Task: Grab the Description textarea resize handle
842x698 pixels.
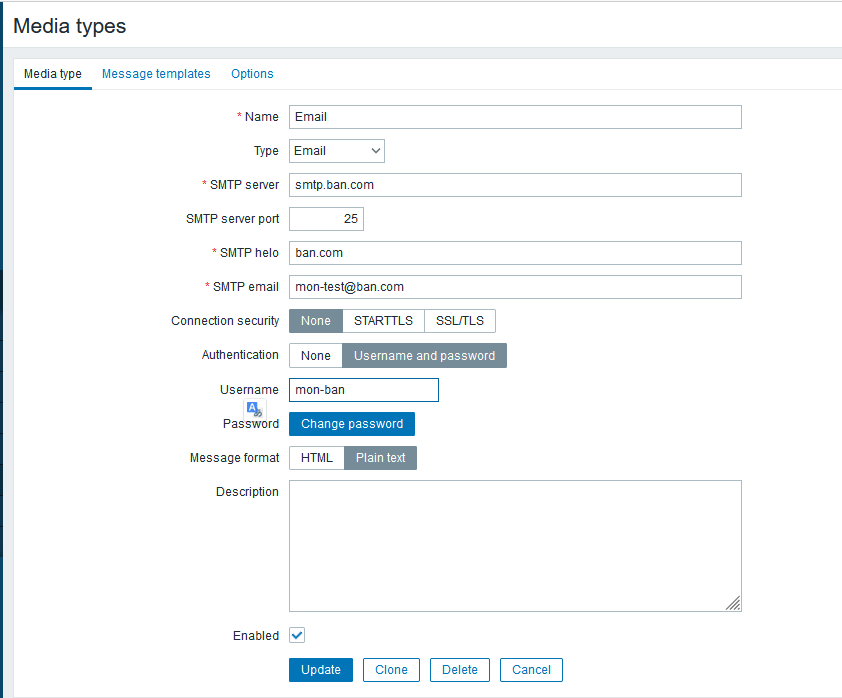Action: (733, 603)
